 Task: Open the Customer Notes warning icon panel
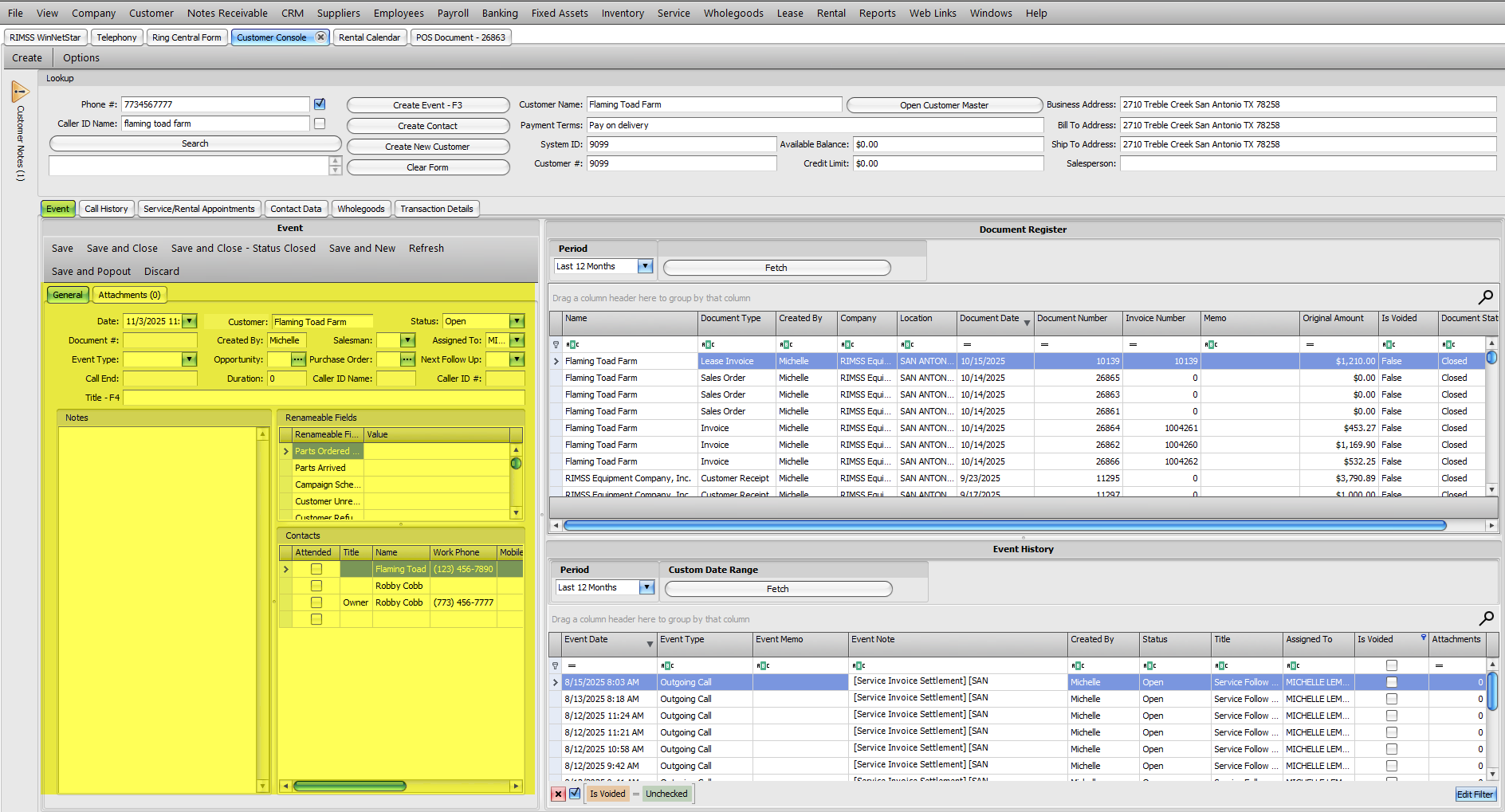20,92
